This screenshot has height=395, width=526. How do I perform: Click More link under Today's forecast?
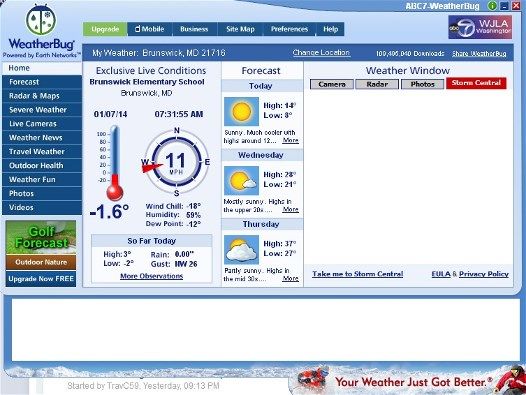pyautogui.click(x=291, y=141)
